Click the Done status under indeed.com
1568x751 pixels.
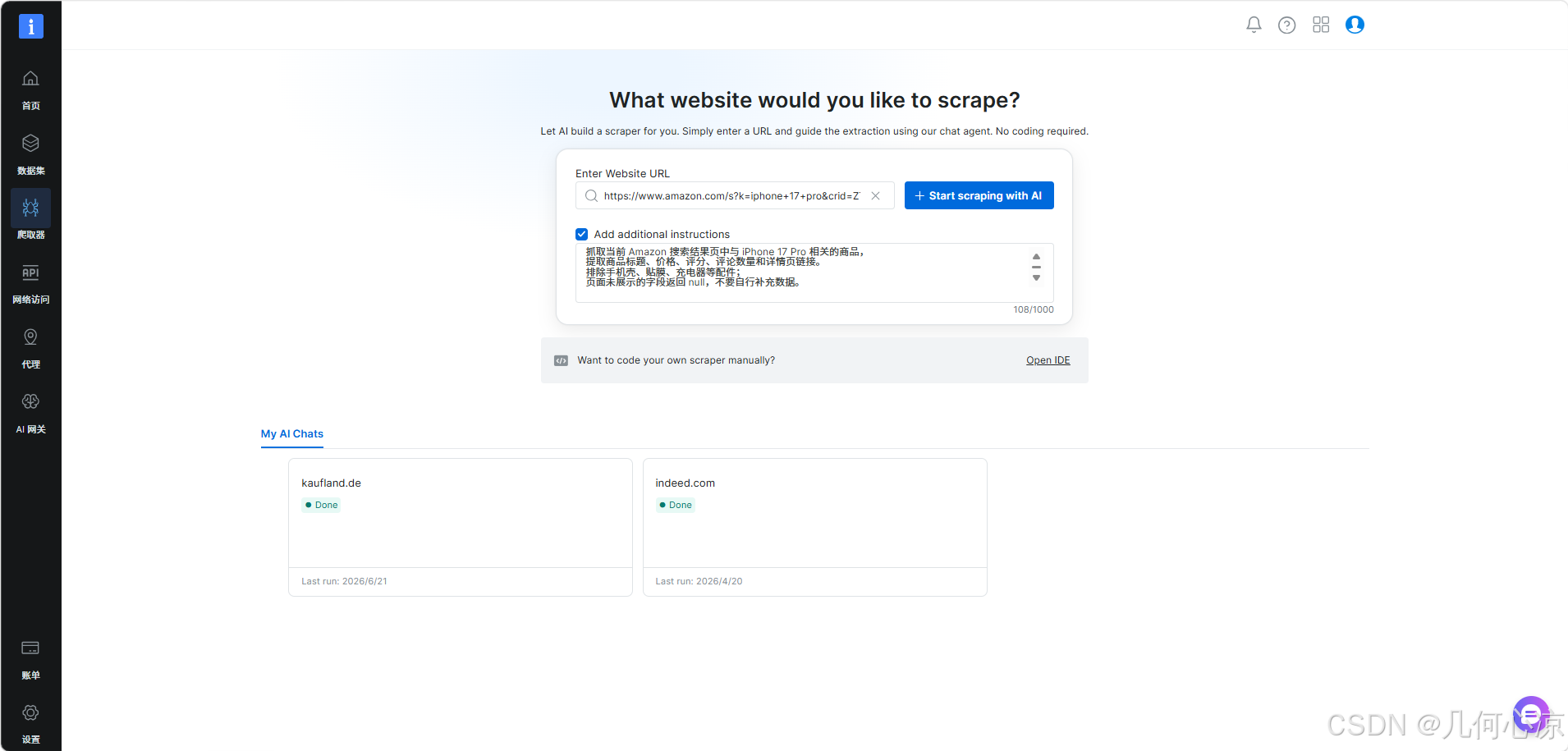(x=675, y=505)
